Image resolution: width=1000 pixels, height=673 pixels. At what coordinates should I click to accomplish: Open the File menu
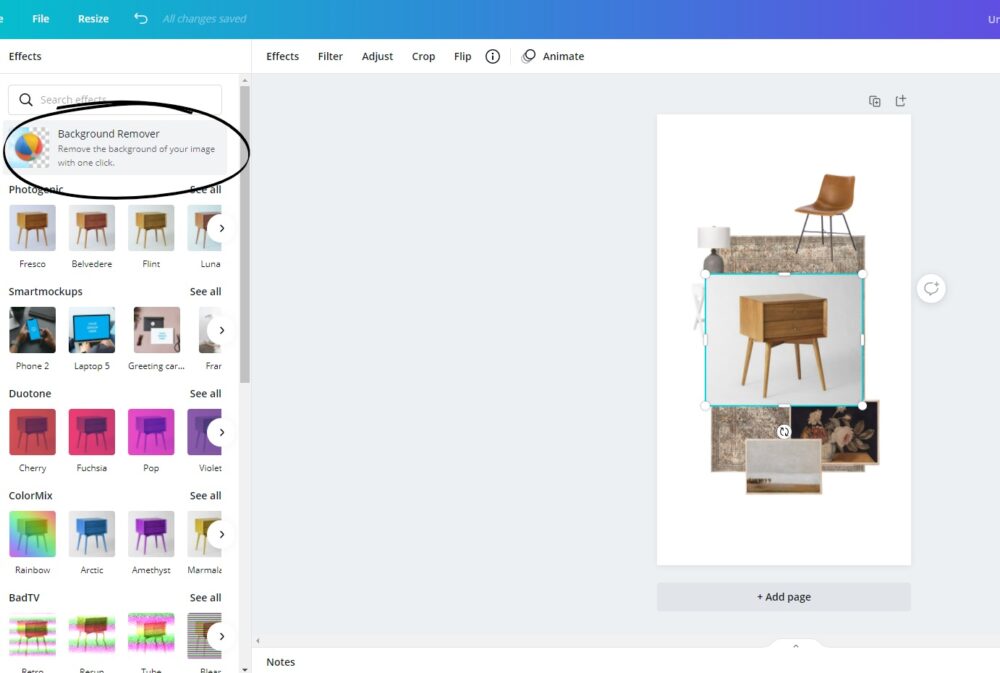pos(40,18)
